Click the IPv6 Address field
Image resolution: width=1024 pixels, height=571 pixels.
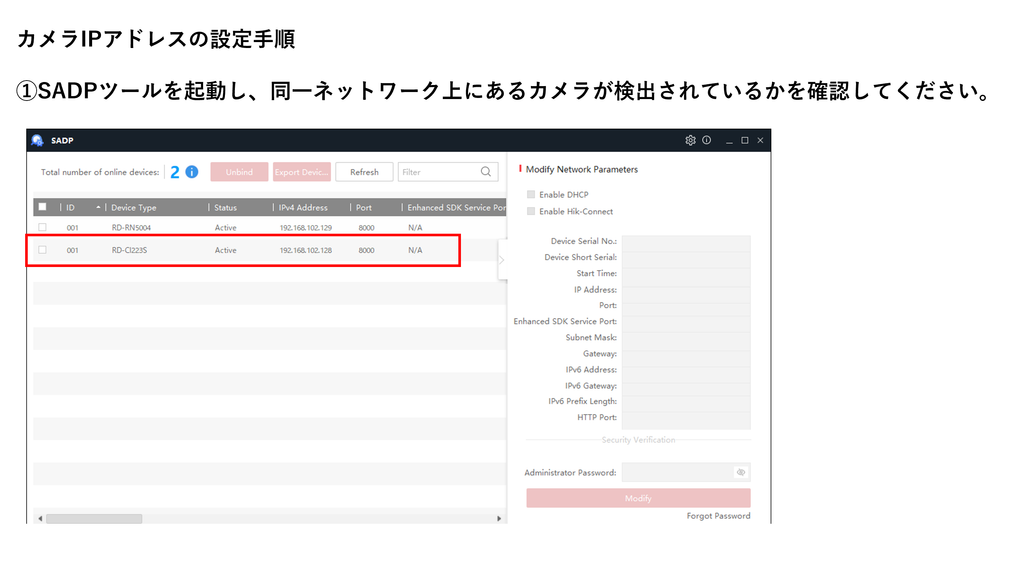[x=686, y=370]
